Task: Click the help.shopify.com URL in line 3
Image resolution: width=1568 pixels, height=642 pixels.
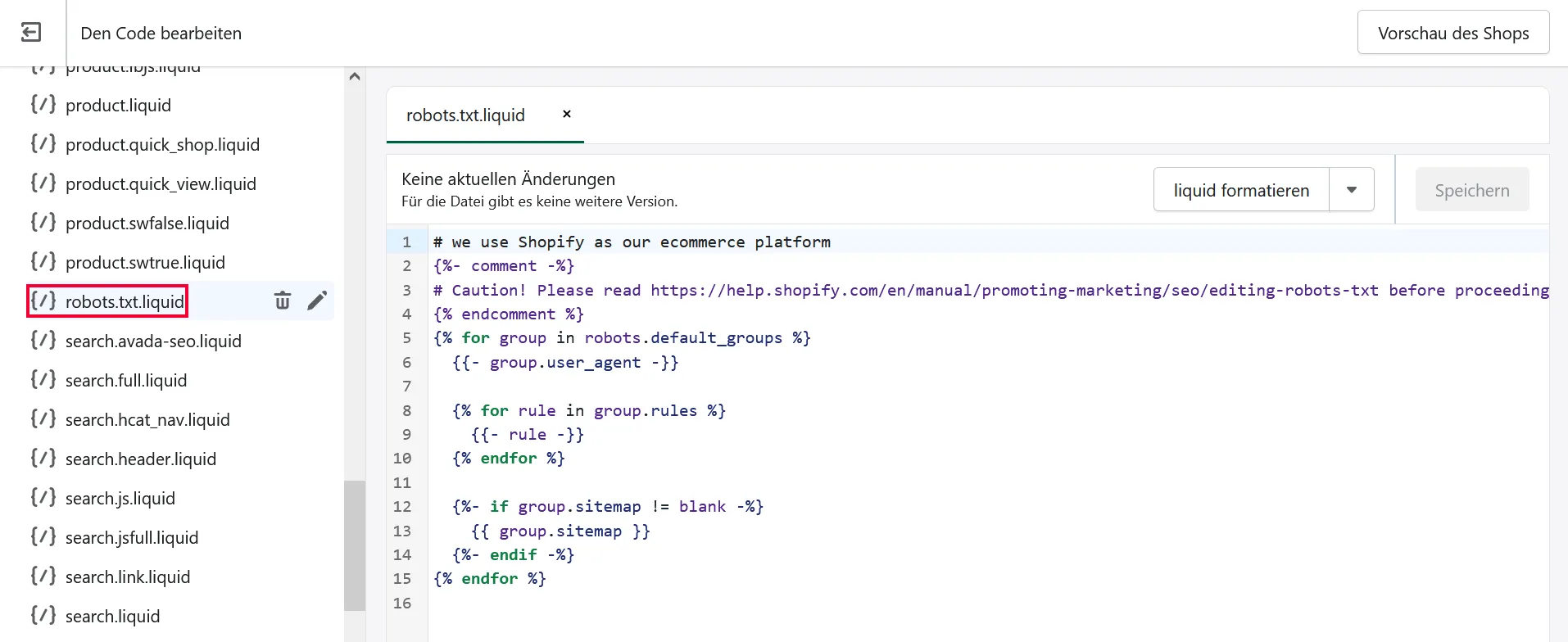Action: (1014, 290)
